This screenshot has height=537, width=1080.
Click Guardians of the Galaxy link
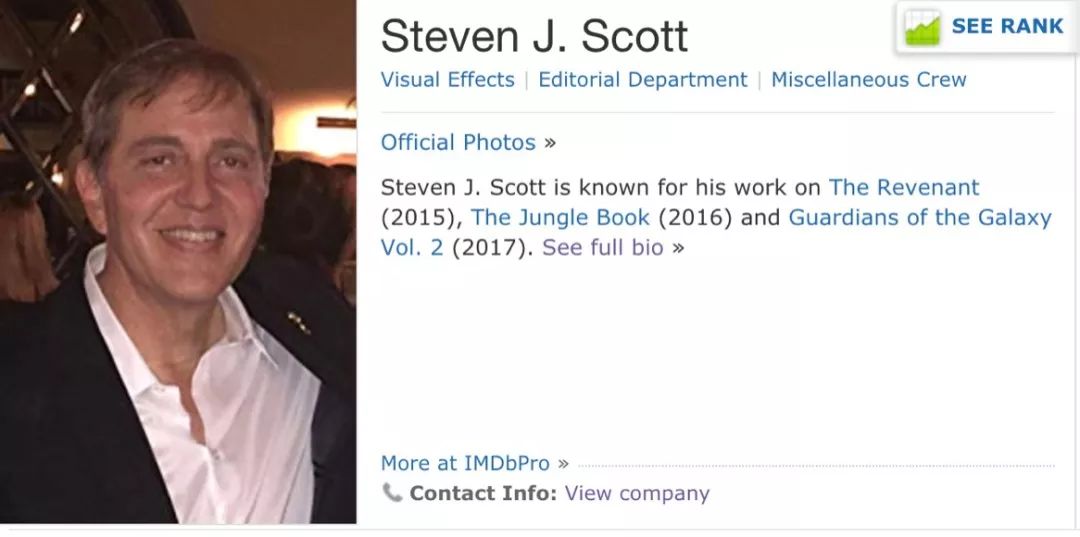point(920,218)
